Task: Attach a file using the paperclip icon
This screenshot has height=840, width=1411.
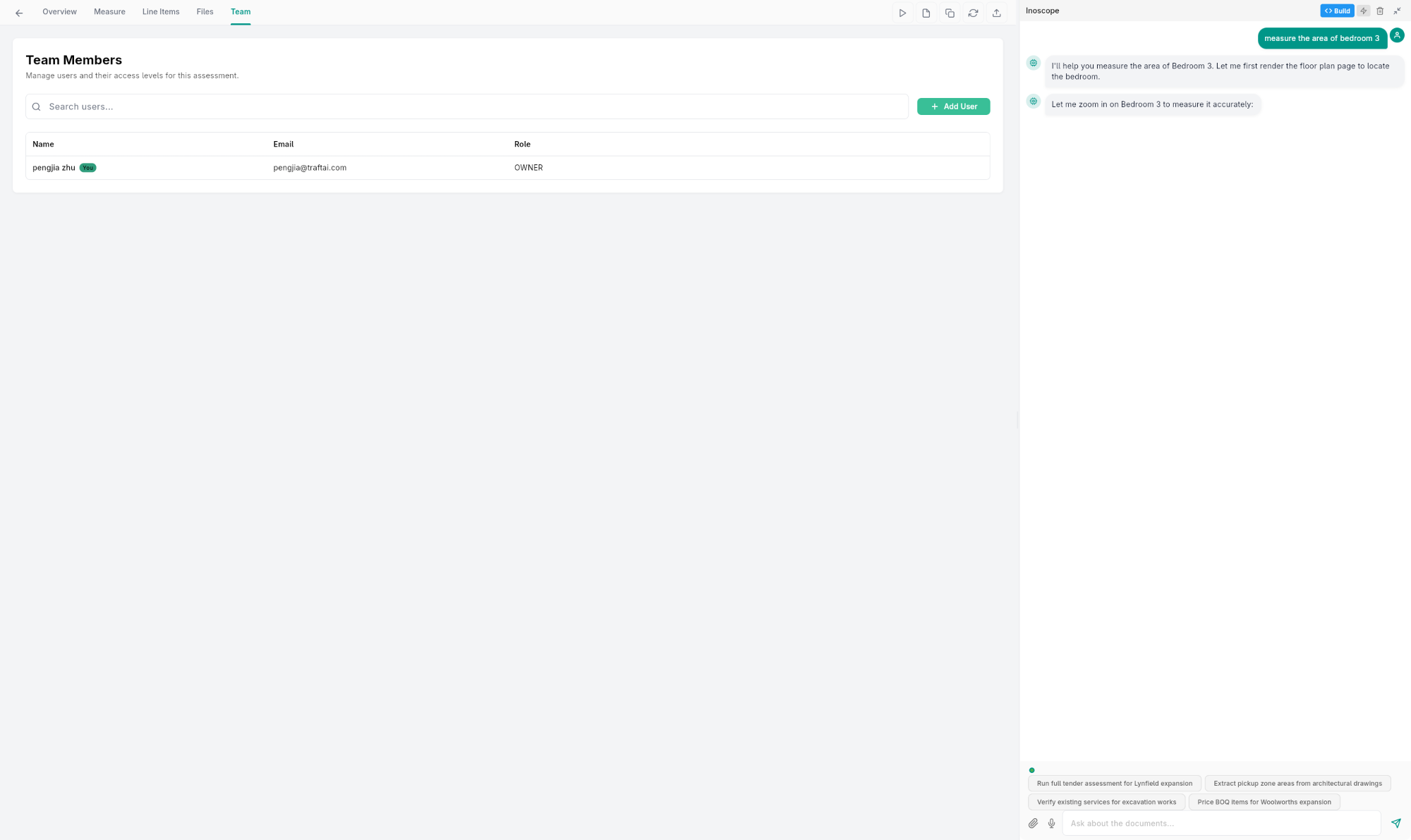Action: (1033, 823)
